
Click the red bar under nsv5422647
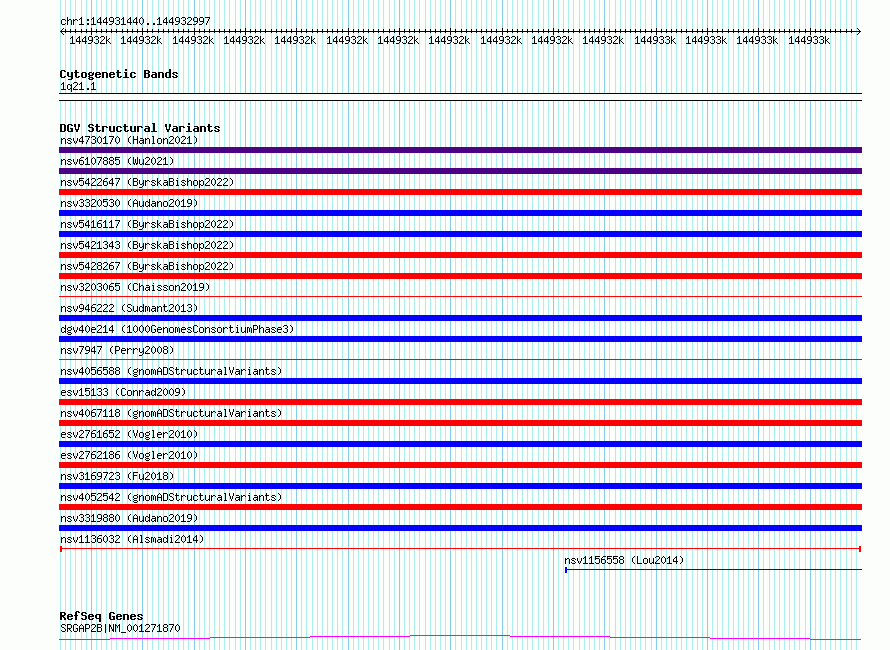coord(460,192)
